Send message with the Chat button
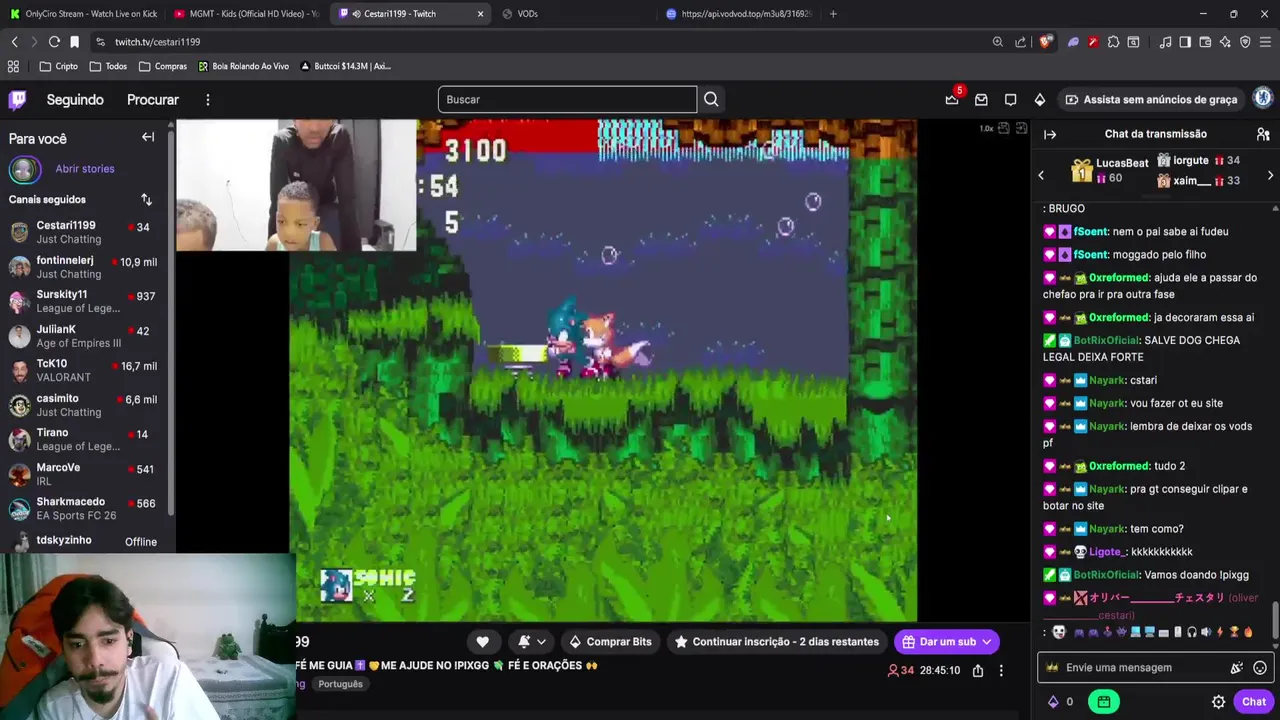The width and height of the screenshot is (1280, 720). [1254, 702]
